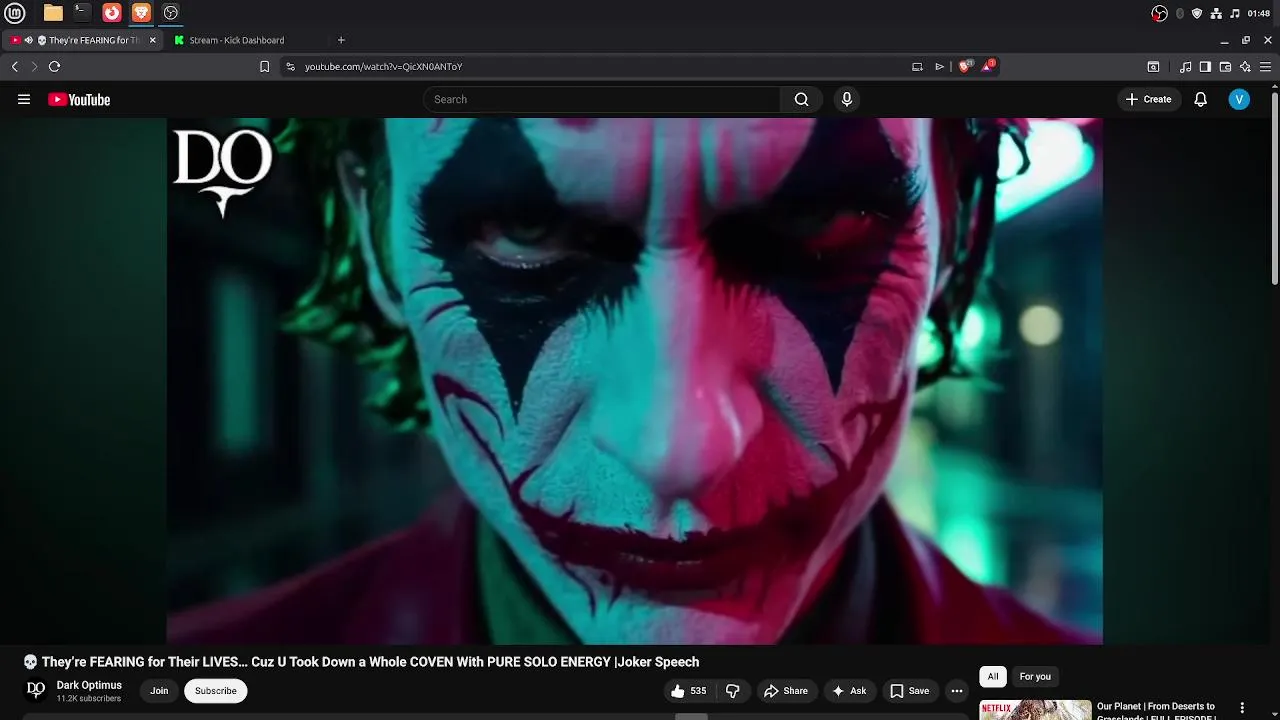Open the Brave media music note toolbar icon
This screenshot has height=720, width=1280.
pos(1185,67)
